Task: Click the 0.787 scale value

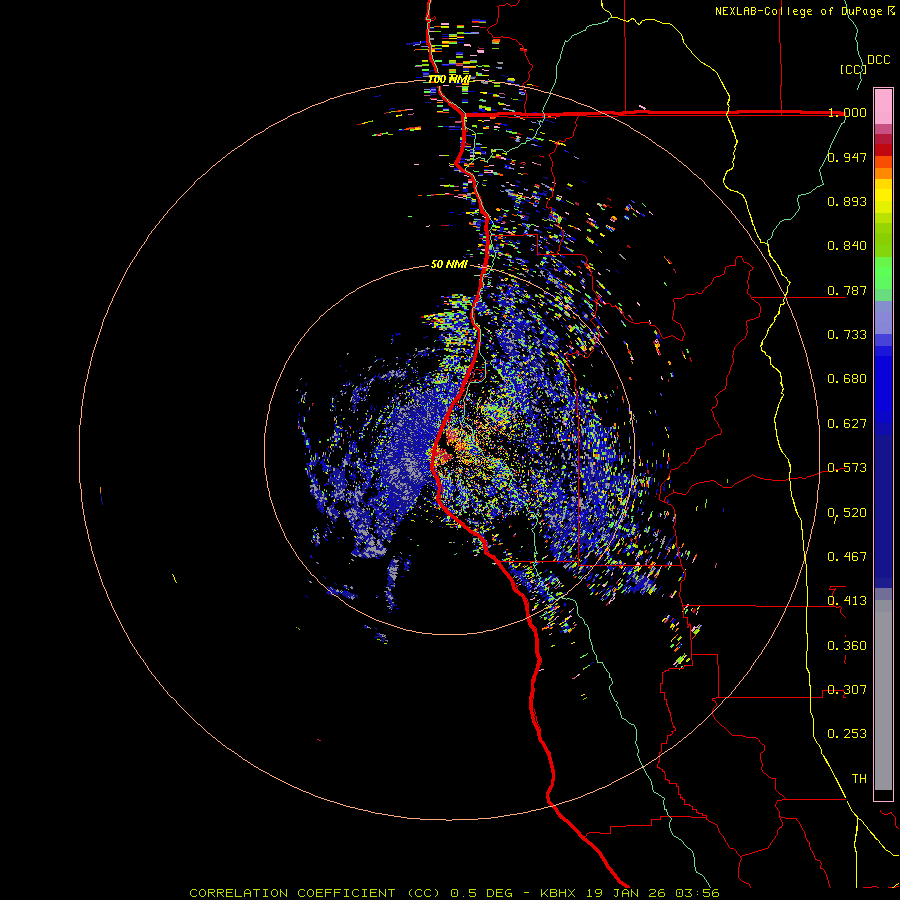Action: tap(847, 290)
